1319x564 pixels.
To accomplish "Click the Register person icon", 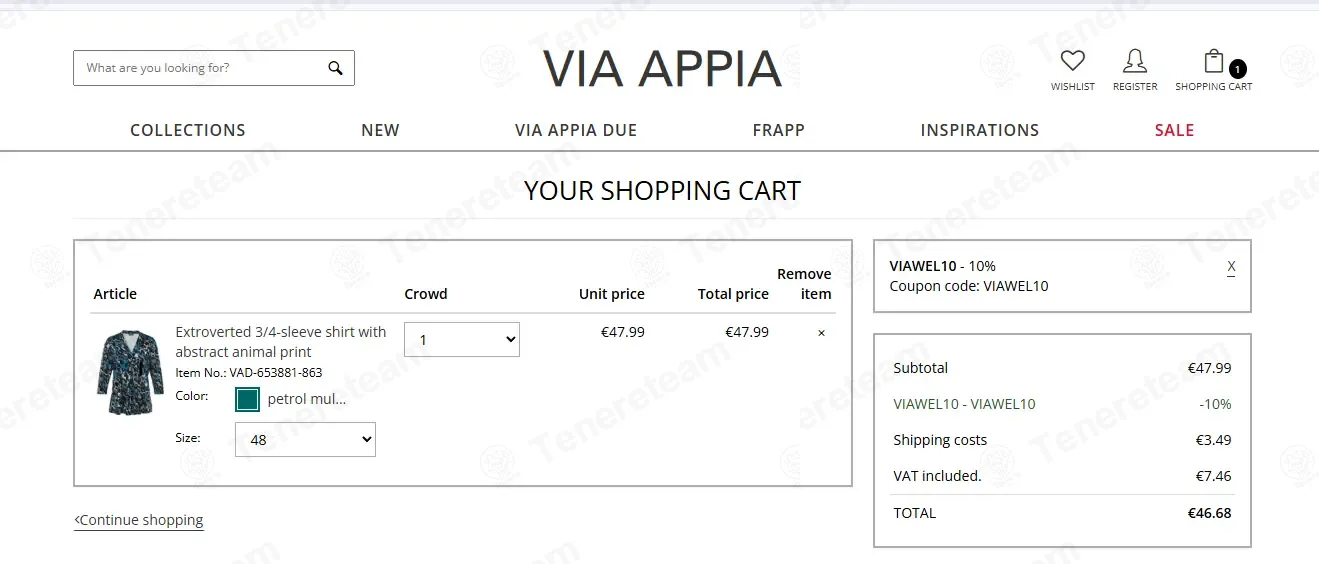I will pyautogui.click(x=1135, y=61).
